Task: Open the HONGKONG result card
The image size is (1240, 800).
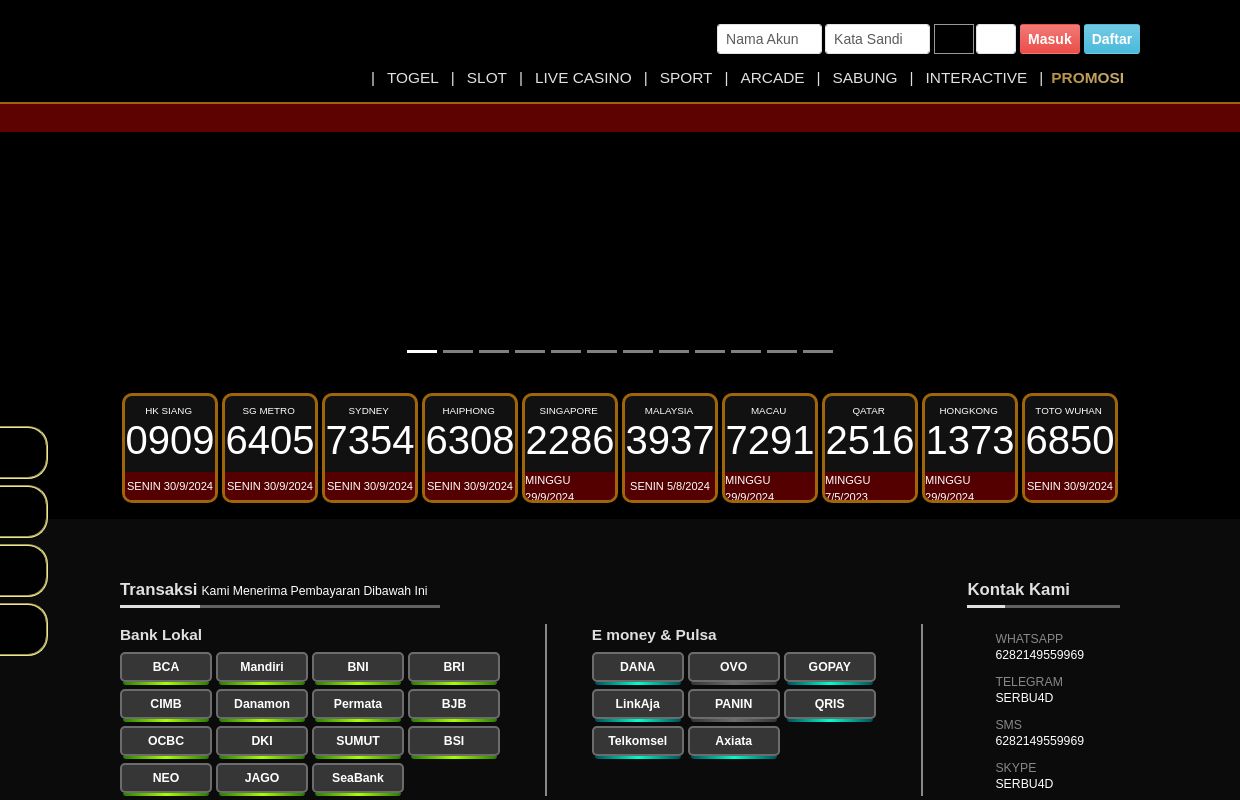Action: pos(970,448)
